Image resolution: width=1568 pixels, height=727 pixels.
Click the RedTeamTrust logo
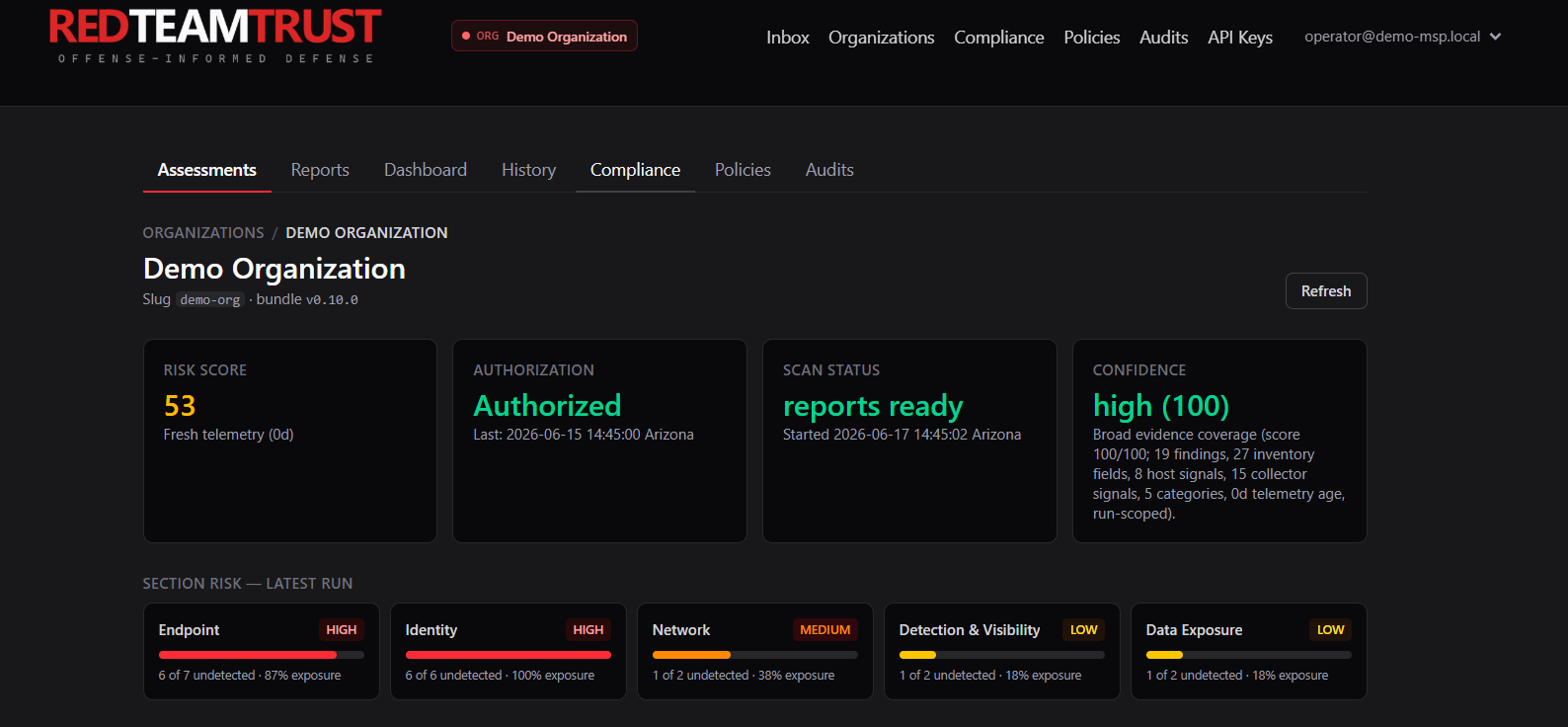click(x=215, y=36)
